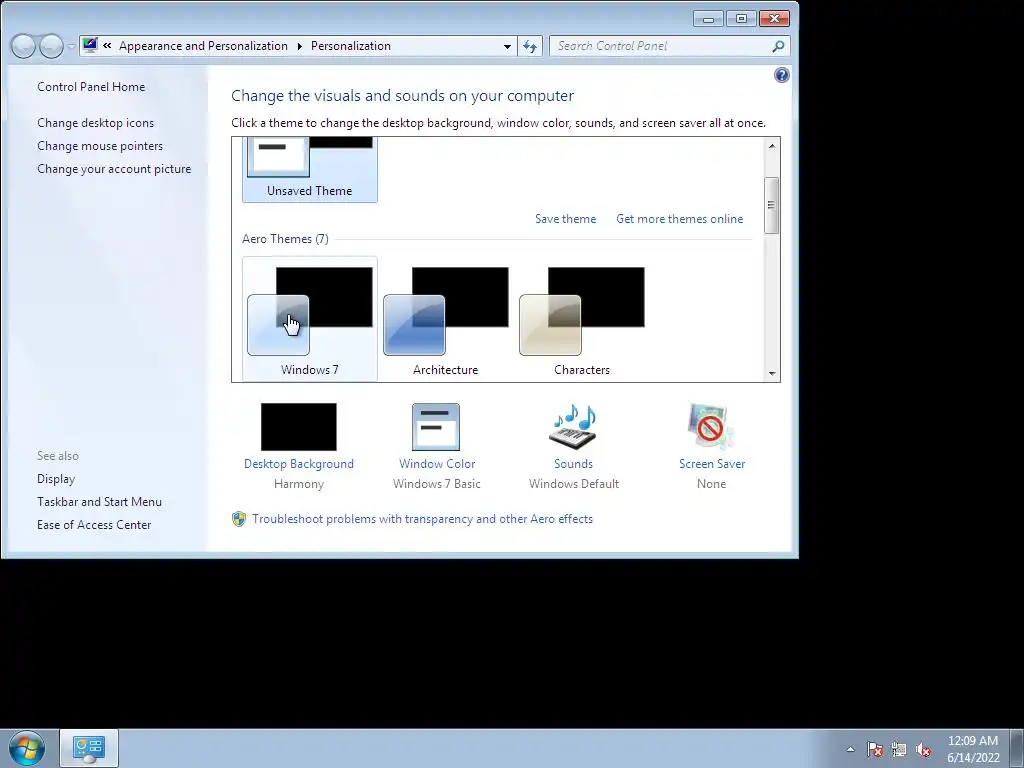1024x768 pixels.
Task: Click the Personalization breadcrumb
Action: [351, 46]
